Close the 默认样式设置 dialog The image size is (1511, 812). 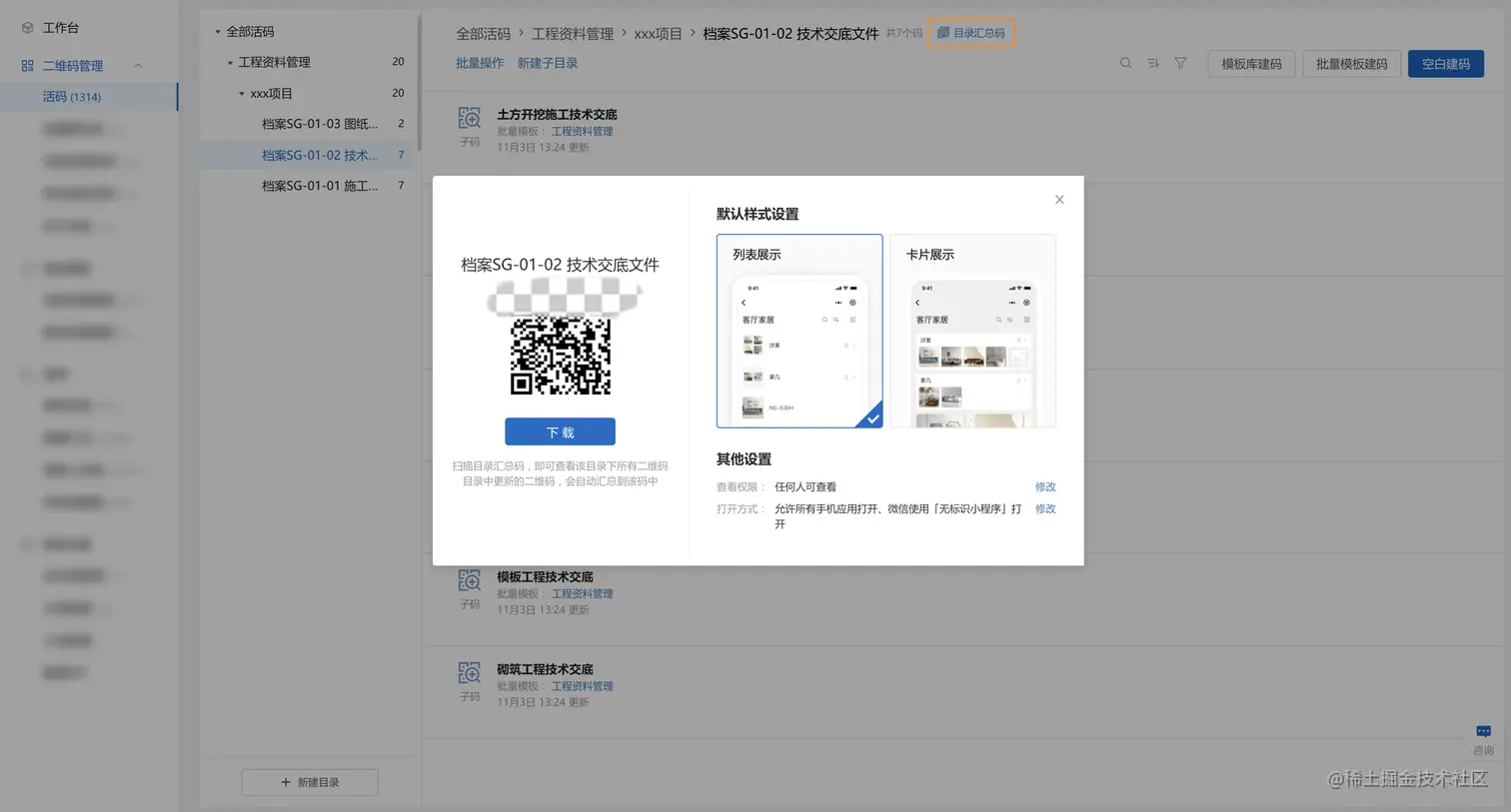coord(1059,200)
